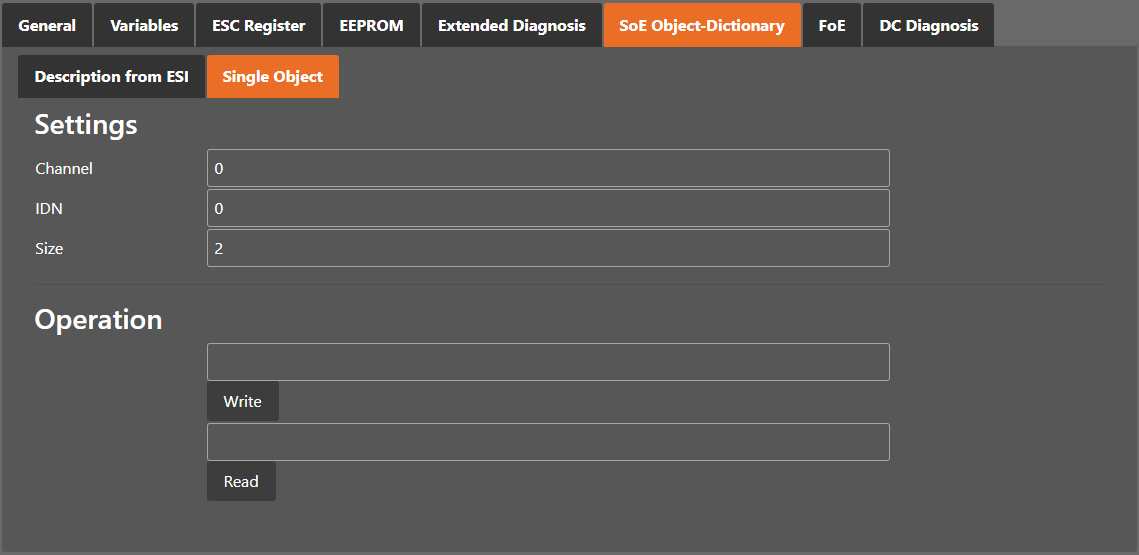
Task: Focus the IDN input field
Action: pos(548,208)
